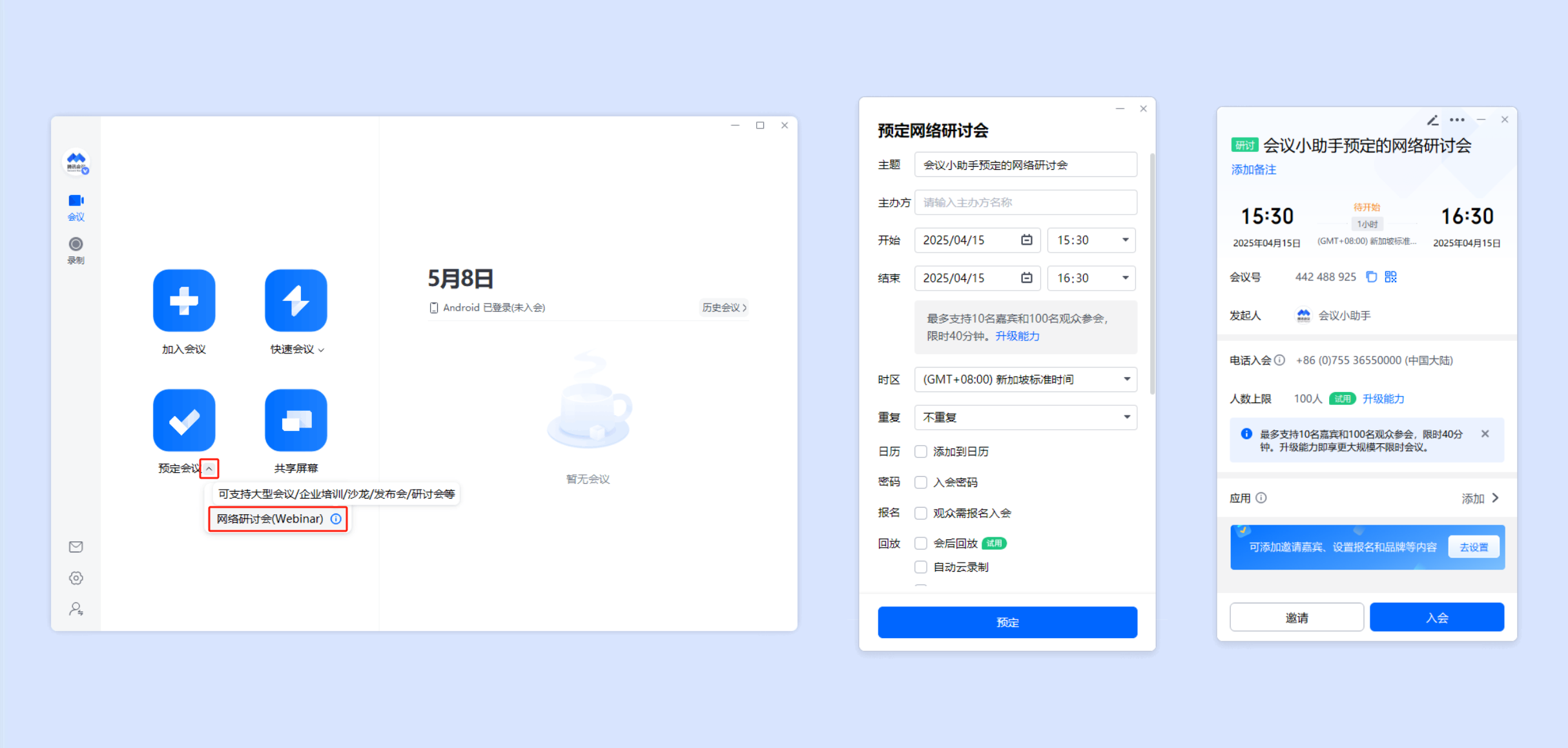The height and width of the screenshot is (748, 1568).
Task: Click the organizer name (主办方) input field
Action: pos(1026,202)
